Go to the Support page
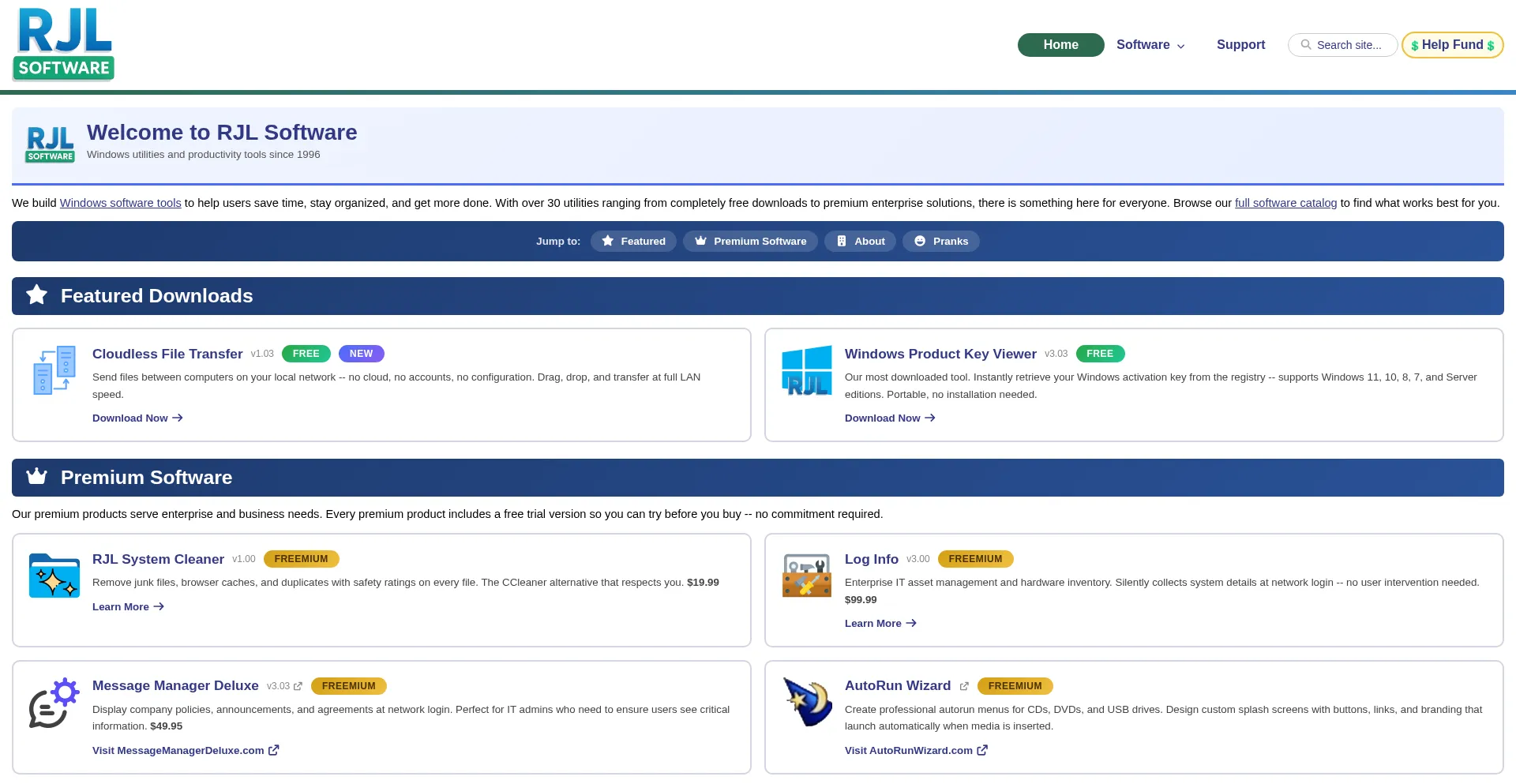The height and width of the screenshot is (784, 1516). coord(1240,45)
